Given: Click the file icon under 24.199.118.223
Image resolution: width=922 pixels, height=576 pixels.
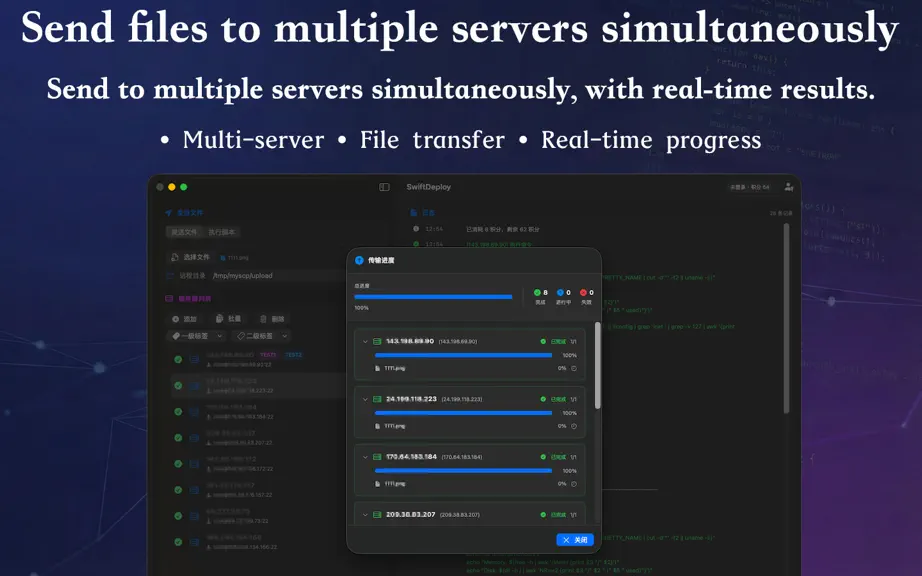Looking at the screenshot, I should 378,426.
